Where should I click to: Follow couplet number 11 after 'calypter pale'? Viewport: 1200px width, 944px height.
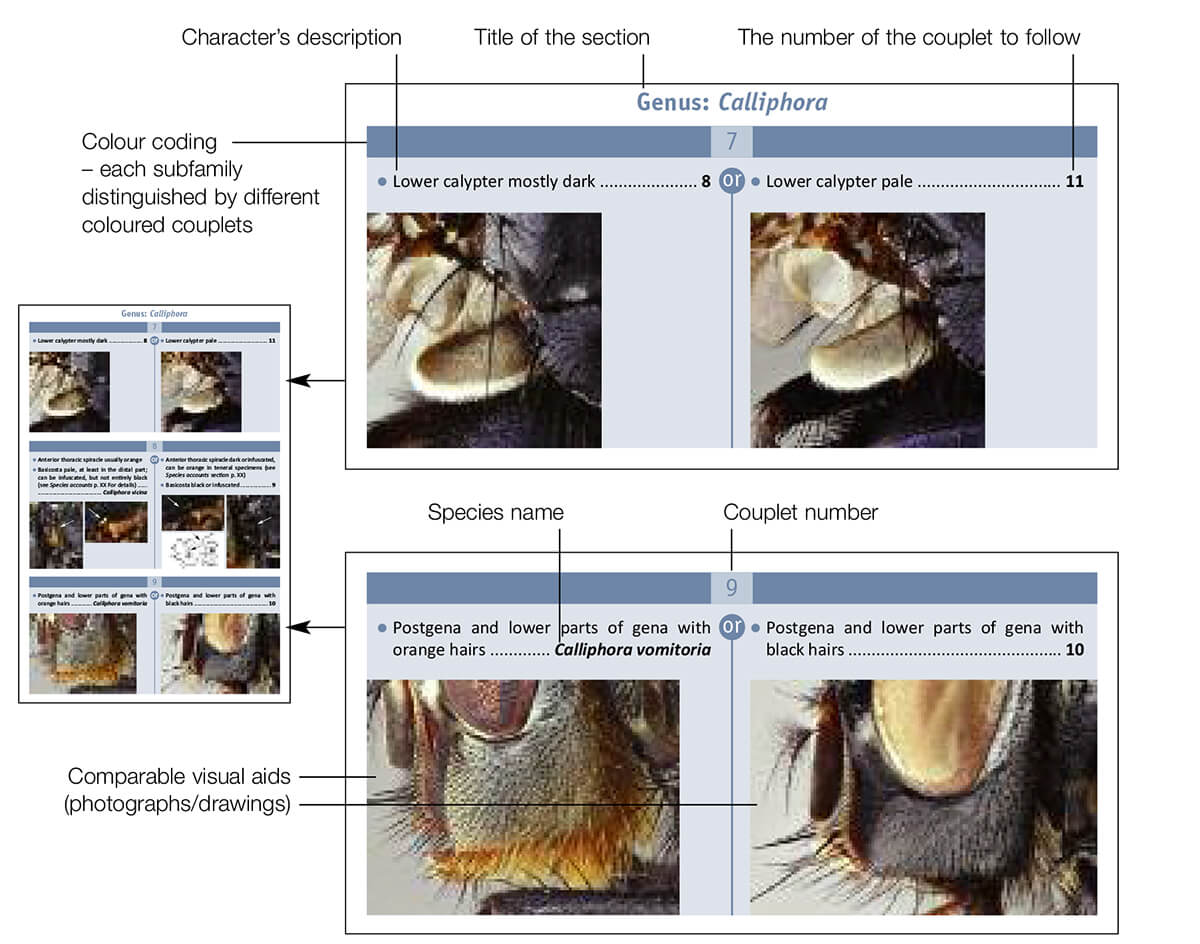click(x=1076, y=182)
